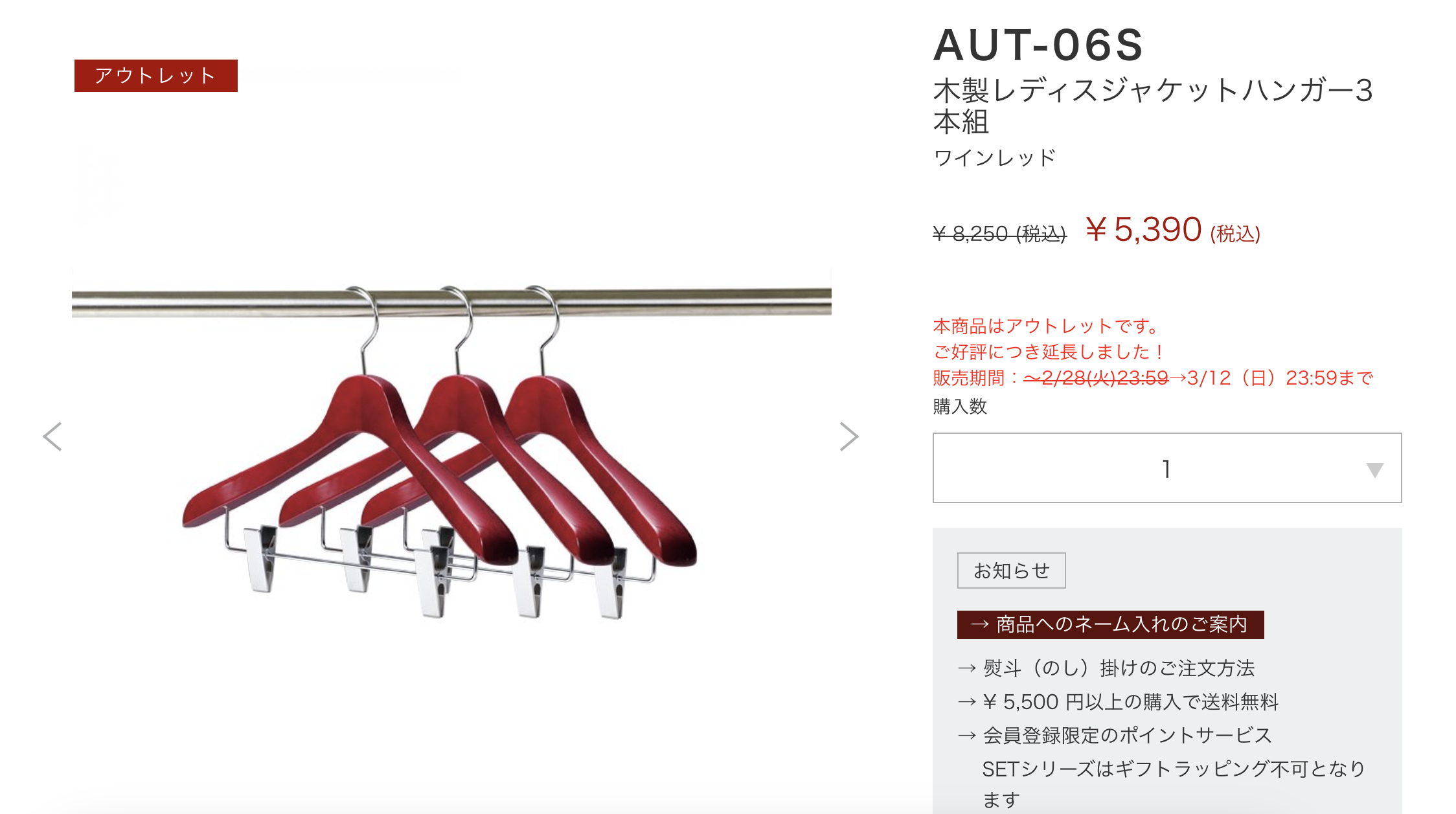Click the アウトレット red badge
The height and width of the screenshot is (814, 1456).
point(156,76)
